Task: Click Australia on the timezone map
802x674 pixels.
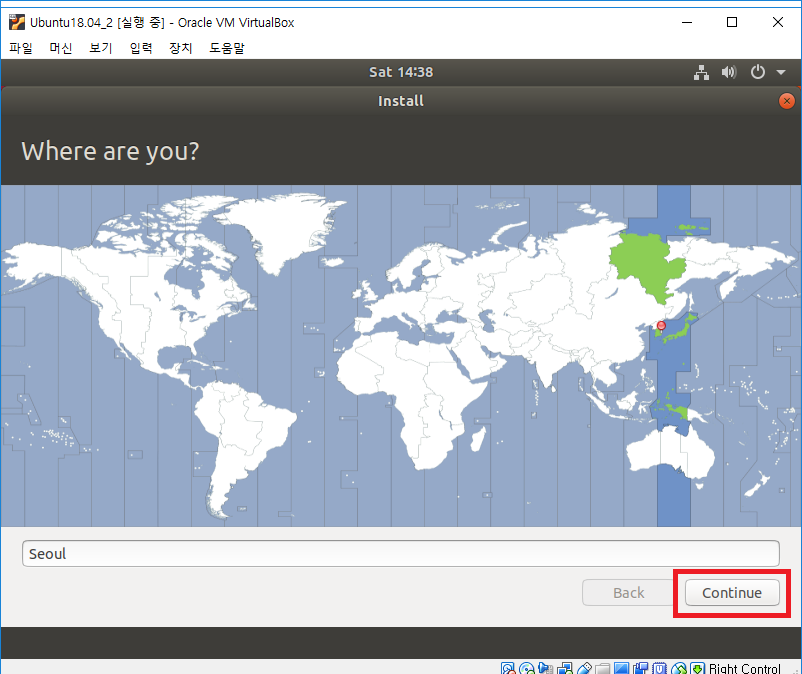Action: (x=670, y=453)
